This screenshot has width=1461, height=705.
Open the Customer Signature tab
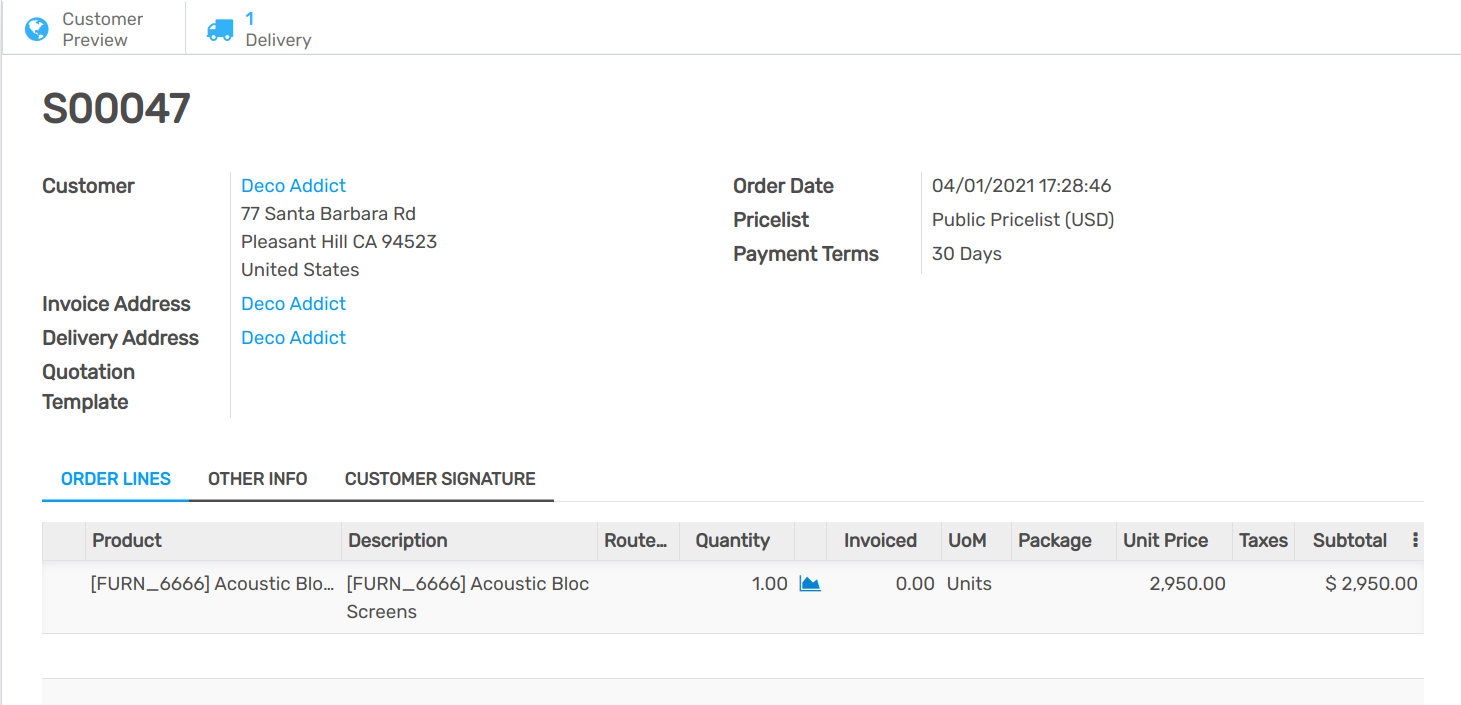tap(440, 479)
